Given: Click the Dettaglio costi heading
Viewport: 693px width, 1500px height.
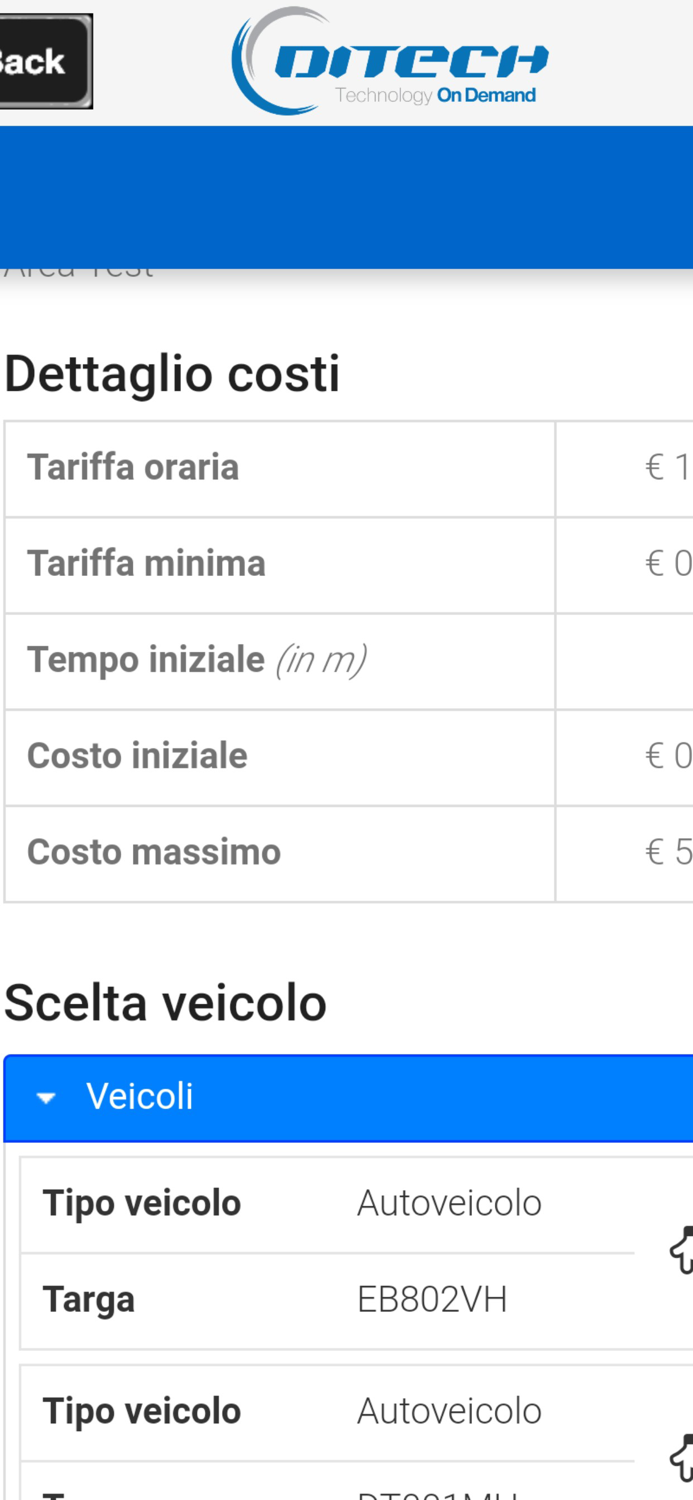Looking at the screenshot, I should tap(171, 373).
